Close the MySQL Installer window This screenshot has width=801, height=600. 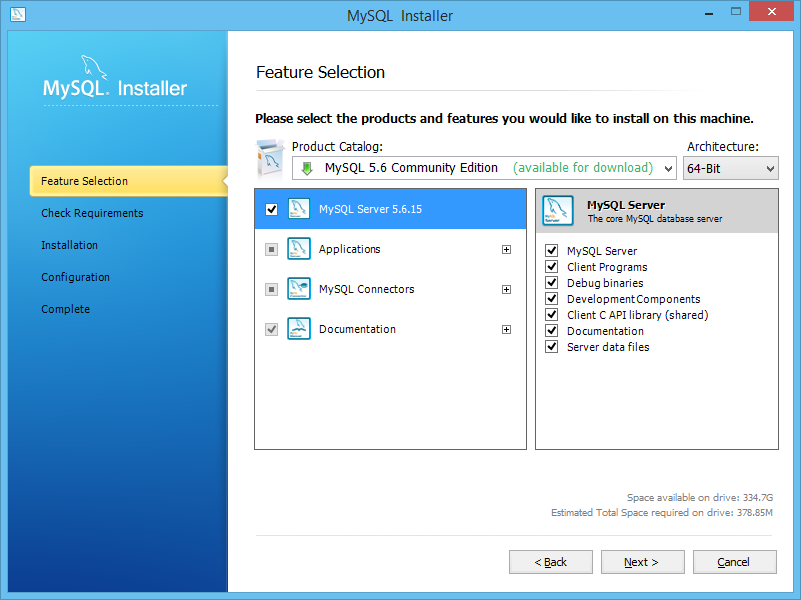(x=772, y=11)
